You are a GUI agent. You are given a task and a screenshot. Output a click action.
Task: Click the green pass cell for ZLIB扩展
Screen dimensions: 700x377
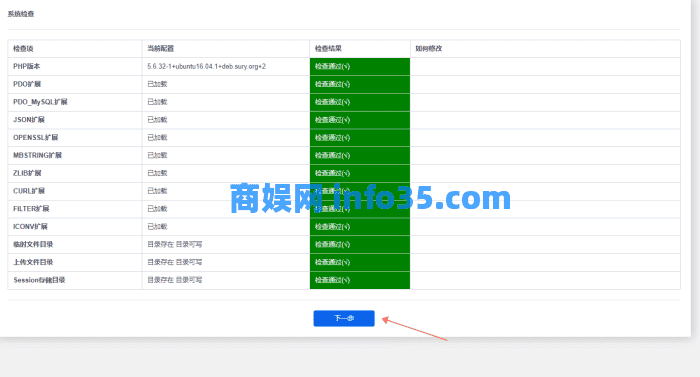(360, 173)
